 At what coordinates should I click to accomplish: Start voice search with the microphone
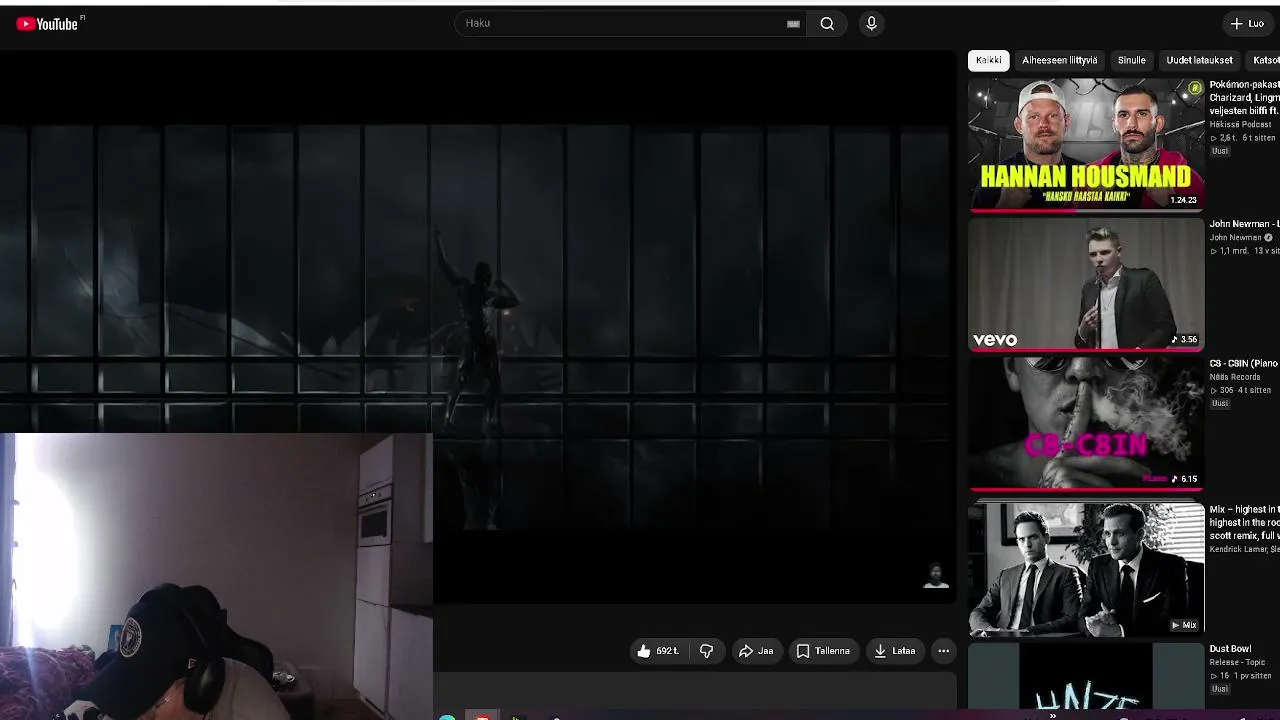tap(871, 24)
